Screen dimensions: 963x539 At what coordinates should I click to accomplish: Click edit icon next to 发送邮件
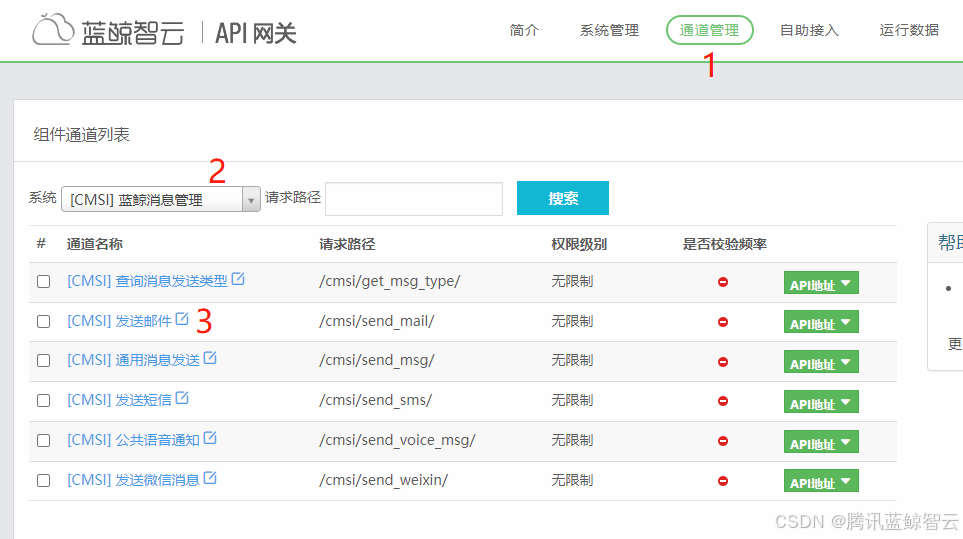pos(182,319)
